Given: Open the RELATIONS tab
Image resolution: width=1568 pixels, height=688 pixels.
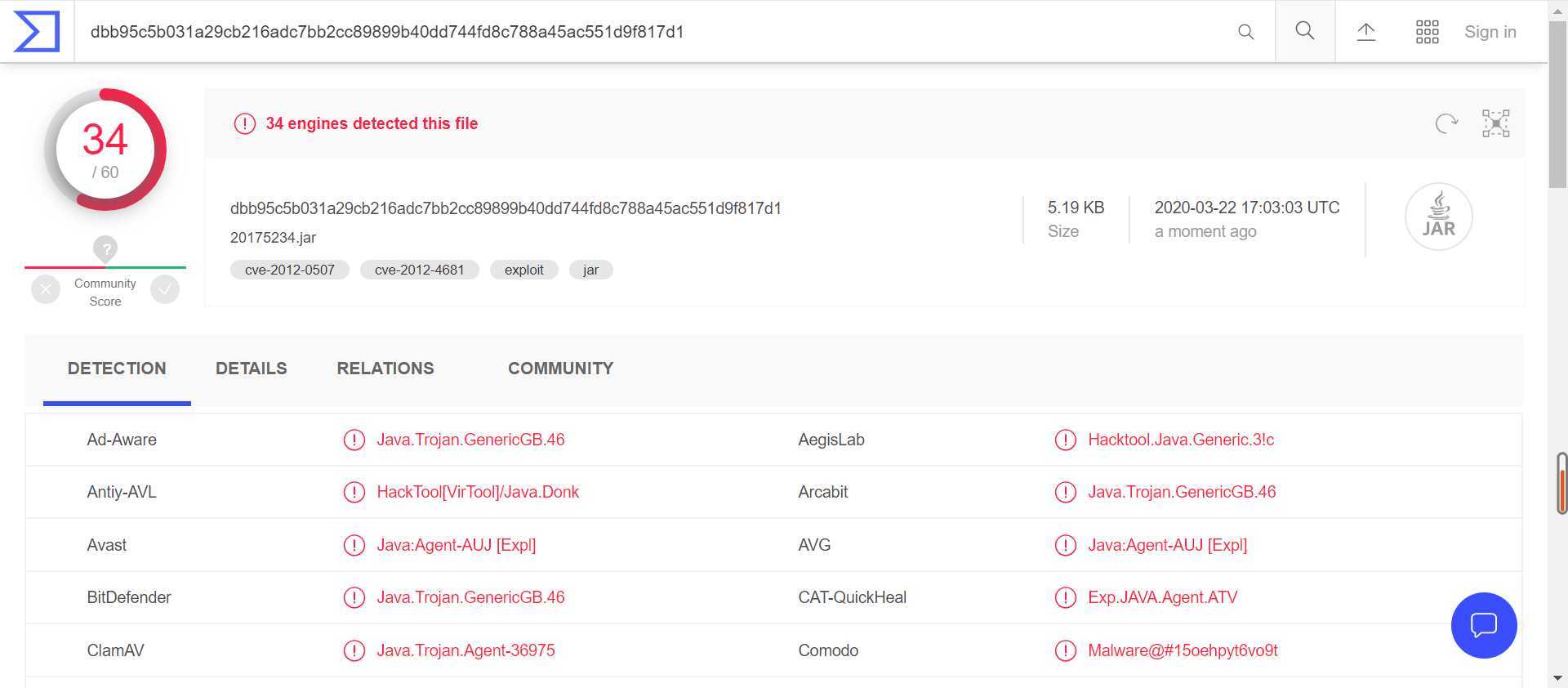Looking at the screenshot, I should point(385,369).
